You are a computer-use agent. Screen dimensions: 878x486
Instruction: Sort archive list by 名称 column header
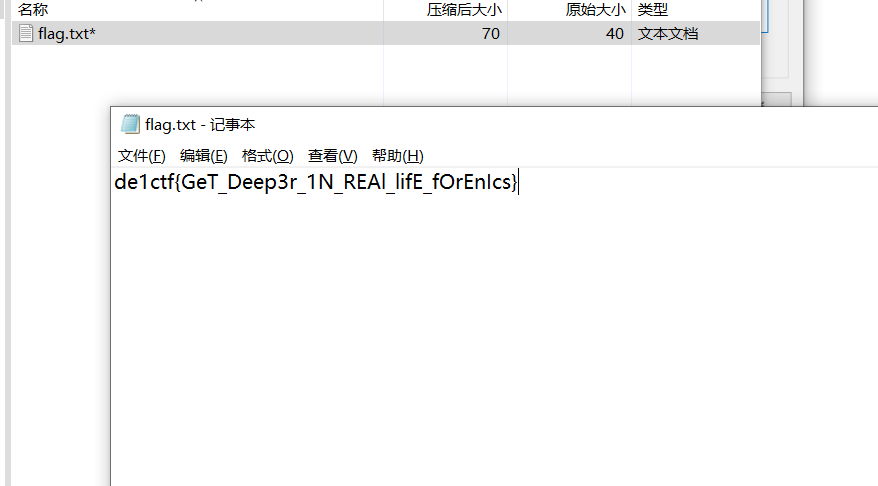point(32,10)
